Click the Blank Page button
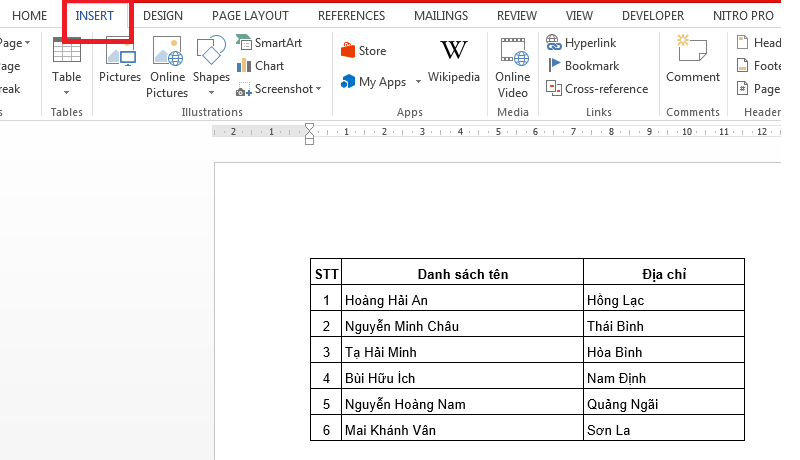The height and width of the screenshot is (460, 800). point(10,66)
